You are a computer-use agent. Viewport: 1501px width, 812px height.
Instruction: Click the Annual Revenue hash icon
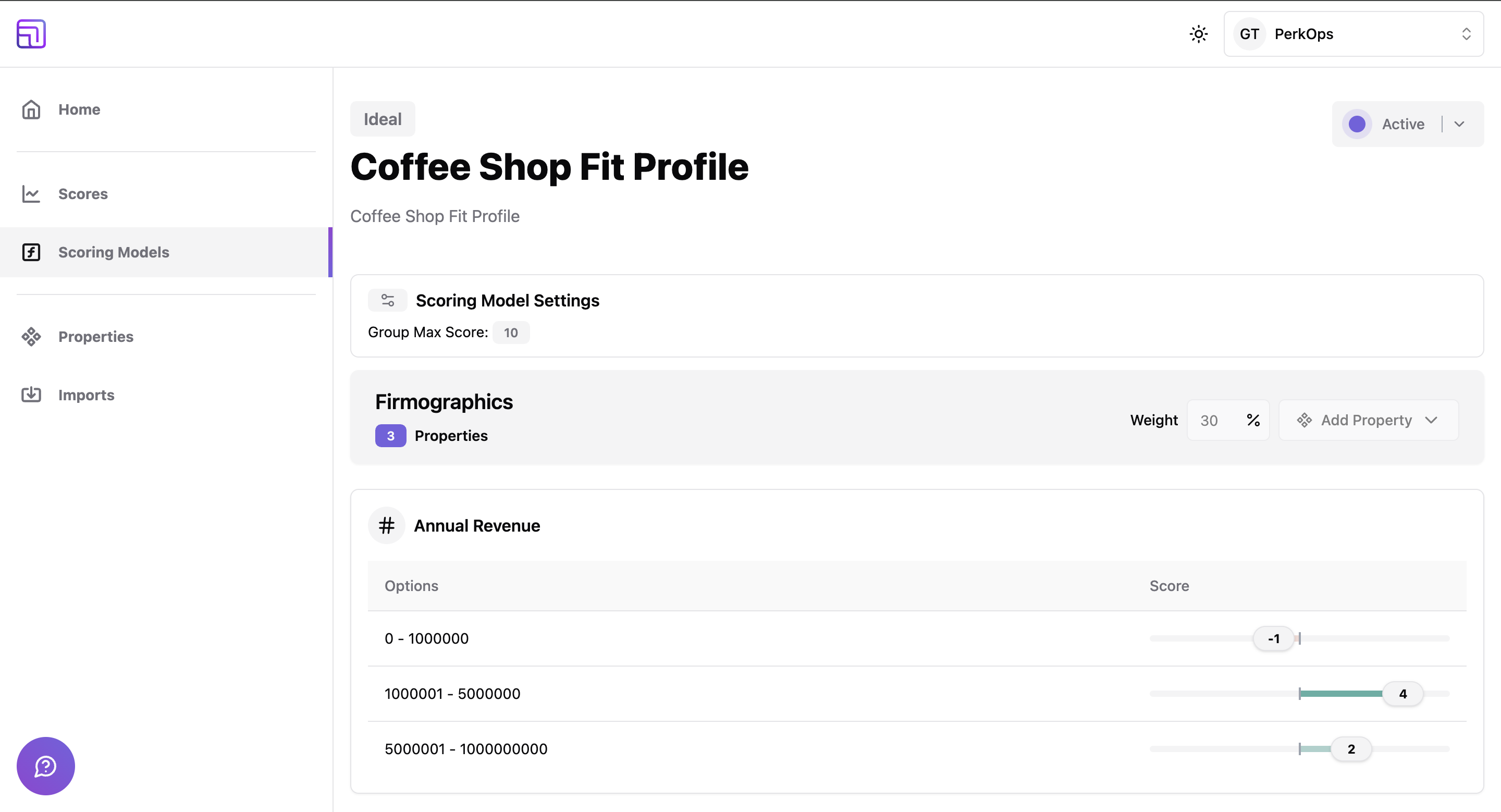coord(386,525)
